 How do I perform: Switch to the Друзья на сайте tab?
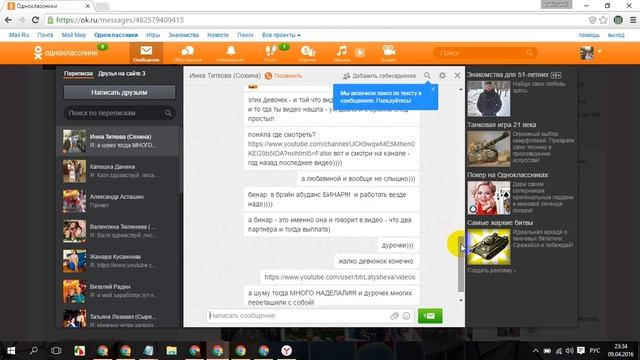click(122, 73)
